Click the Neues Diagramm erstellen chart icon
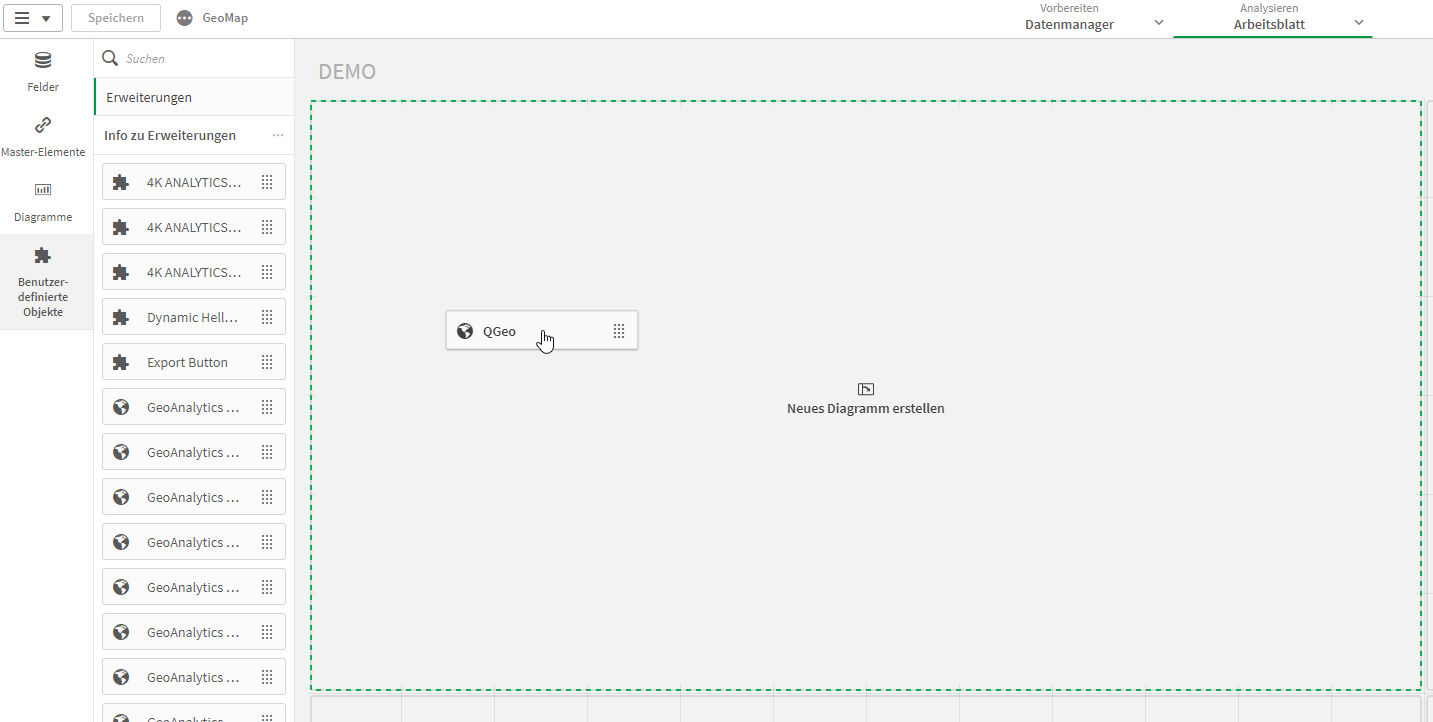 866,389
